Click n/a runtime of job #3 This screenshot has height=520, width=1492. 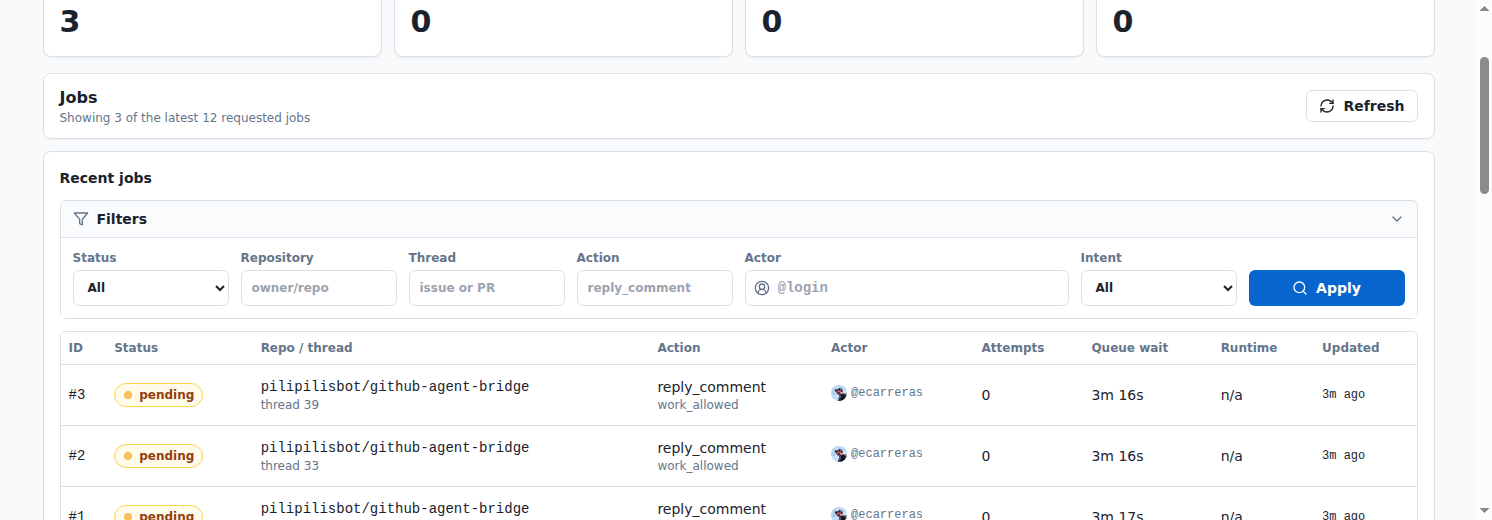[1232, 395]
